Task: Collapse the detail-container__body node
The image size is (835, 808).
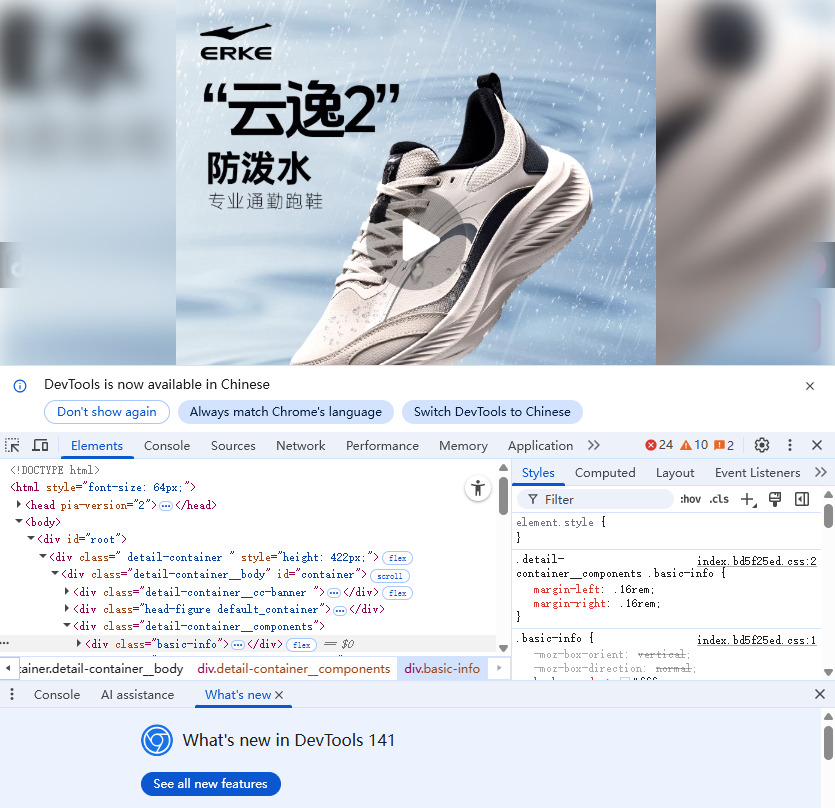Action: 55,574
